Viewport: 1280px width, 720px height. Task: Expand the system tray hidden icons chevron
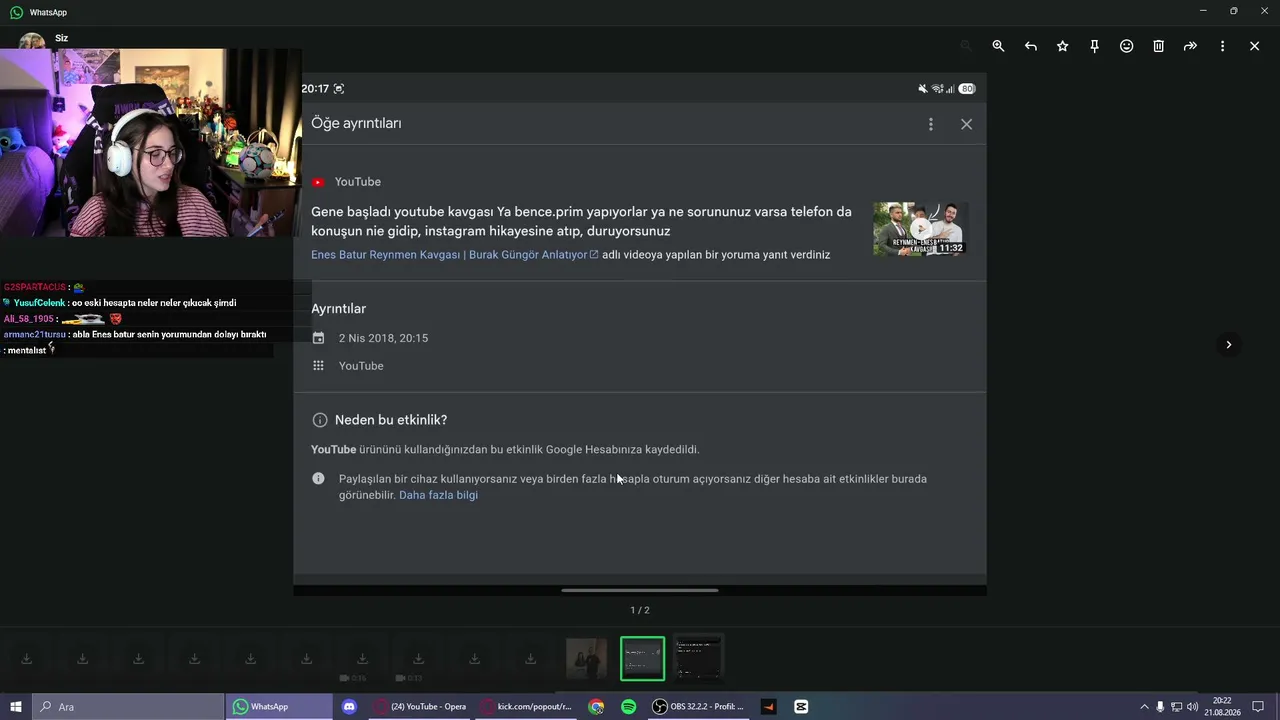(1145, 707)
